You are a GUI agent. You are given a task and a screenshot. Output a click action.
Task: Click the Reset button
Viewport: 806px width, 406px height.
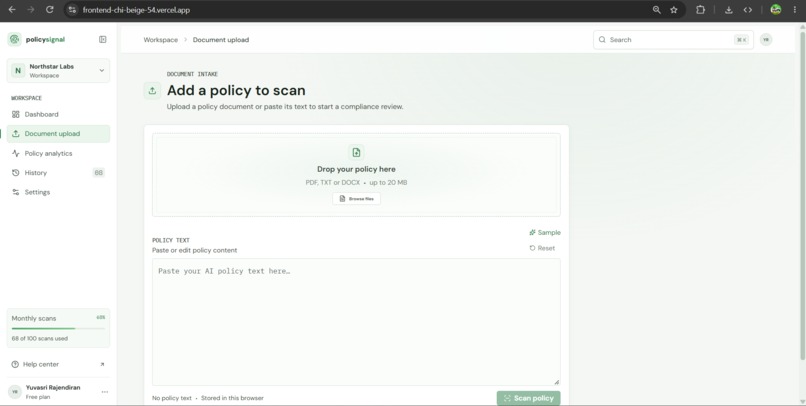[x=542, y=248]
